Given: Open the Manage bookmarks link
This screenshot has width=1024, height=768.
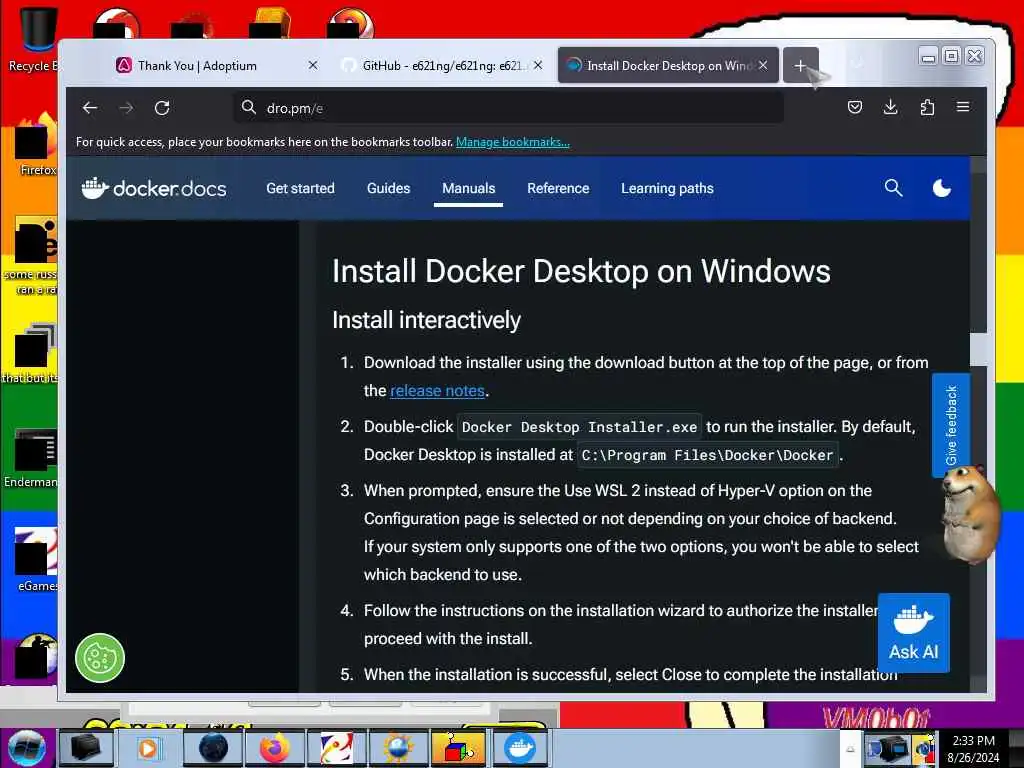Looking at the screenshot, I should coord(513,142).
